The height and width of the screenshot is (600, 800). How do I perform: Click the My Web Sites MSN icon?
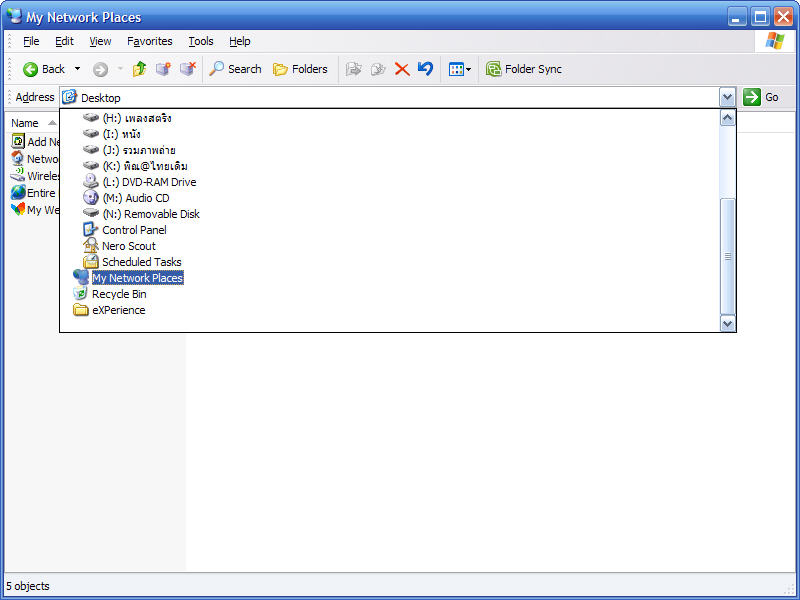point(18,209)
